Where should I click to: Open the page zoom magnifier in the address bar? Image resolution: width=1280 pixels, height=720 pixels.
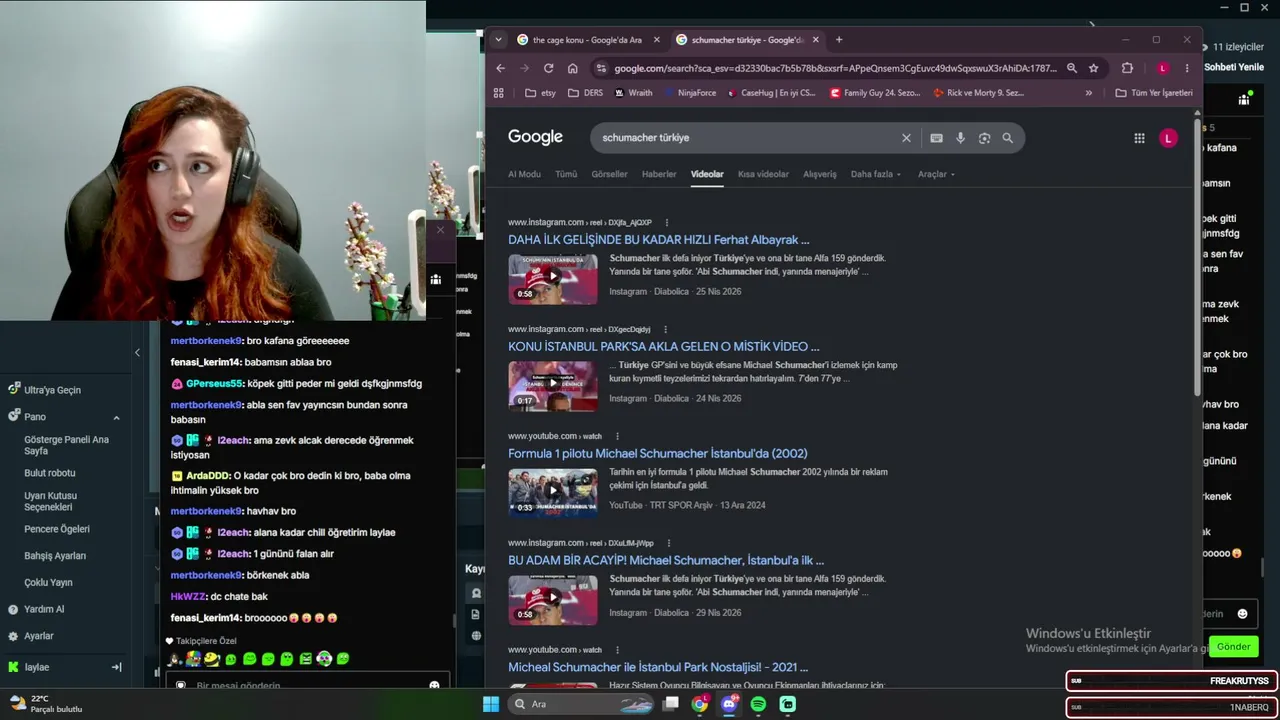pos(1071,68)
